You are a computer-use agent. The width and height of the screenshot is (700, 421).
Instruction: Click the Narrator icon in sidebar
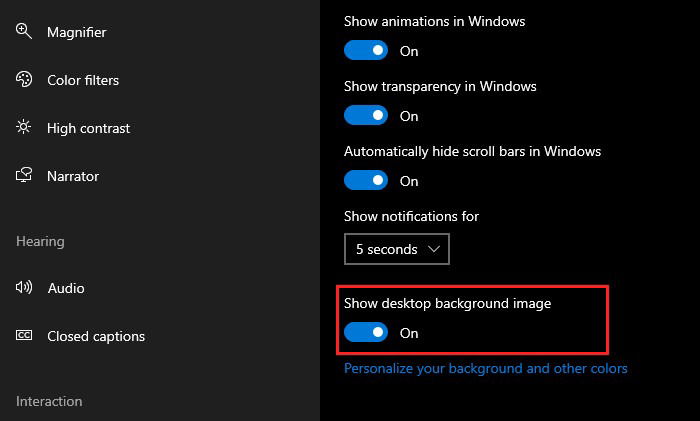tap(24, 175)
